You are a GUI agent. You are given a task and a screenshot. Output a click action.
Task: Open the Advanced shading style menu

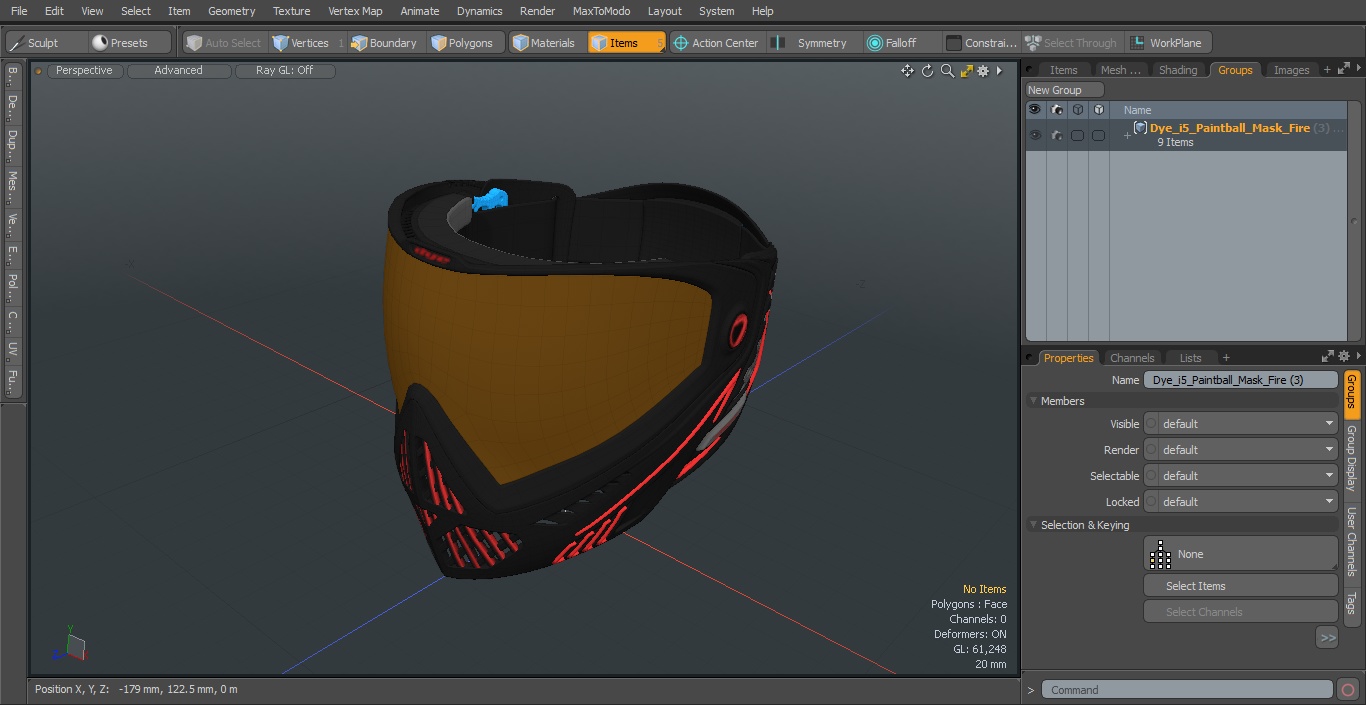178,71
